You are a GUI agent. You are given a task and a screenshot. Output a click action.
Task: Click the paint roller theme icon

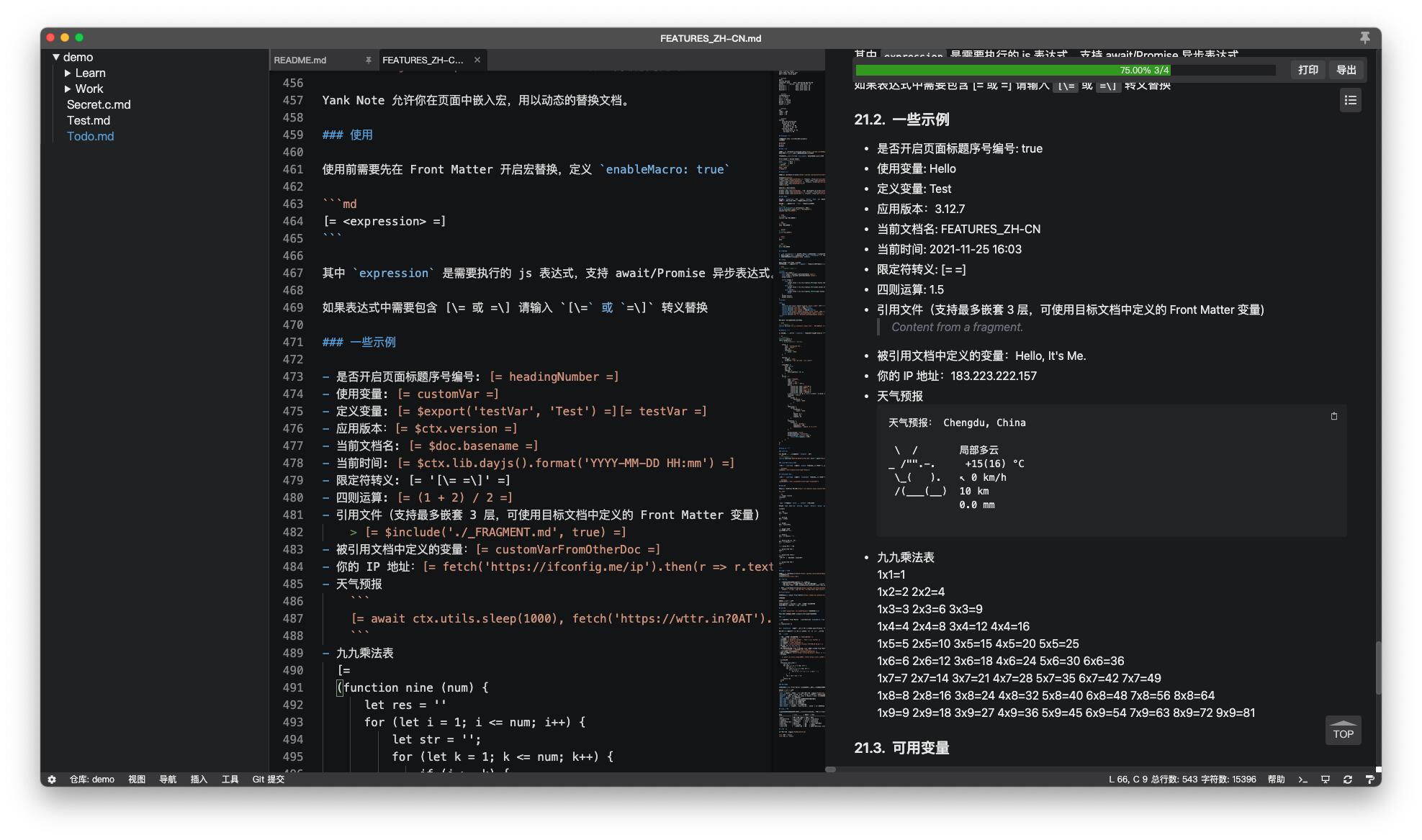point(1369,779)
